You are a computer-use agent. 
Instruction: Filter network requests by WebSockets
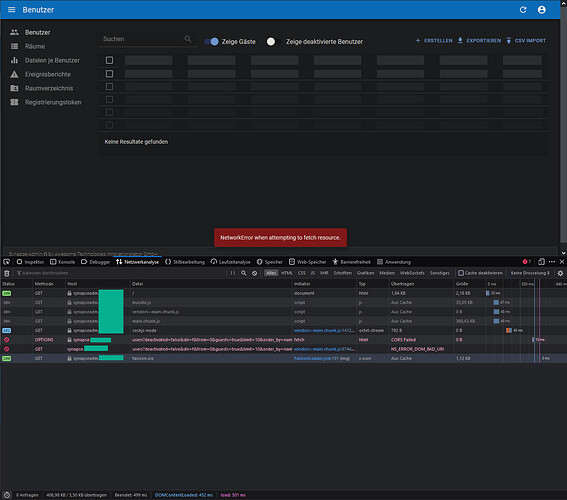[412, 273]
